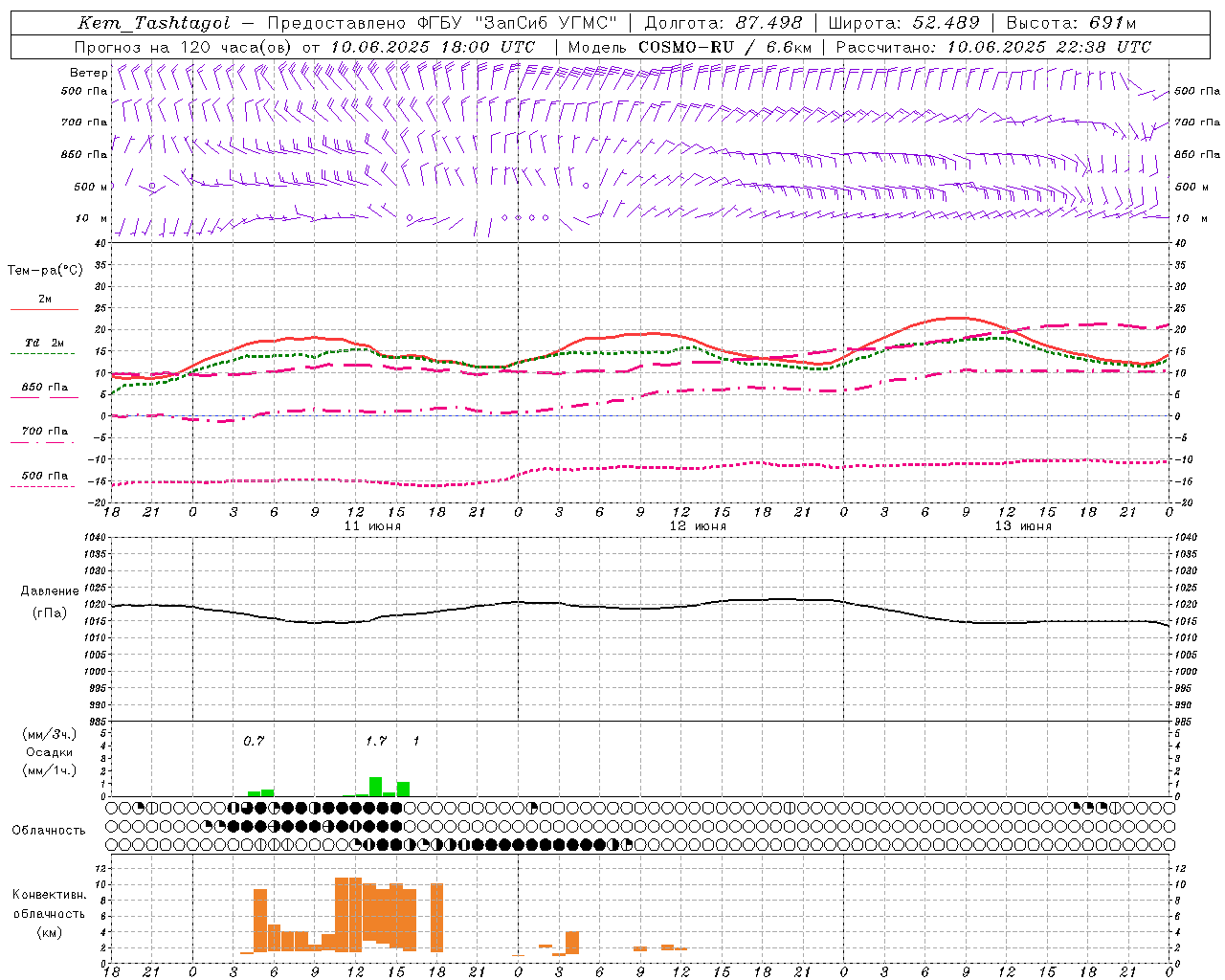Click the tallest green precipitation bar under 1.7
The height and width of the screenshot is (980, 1225).
pyautogui.click(x=376, y=787)
